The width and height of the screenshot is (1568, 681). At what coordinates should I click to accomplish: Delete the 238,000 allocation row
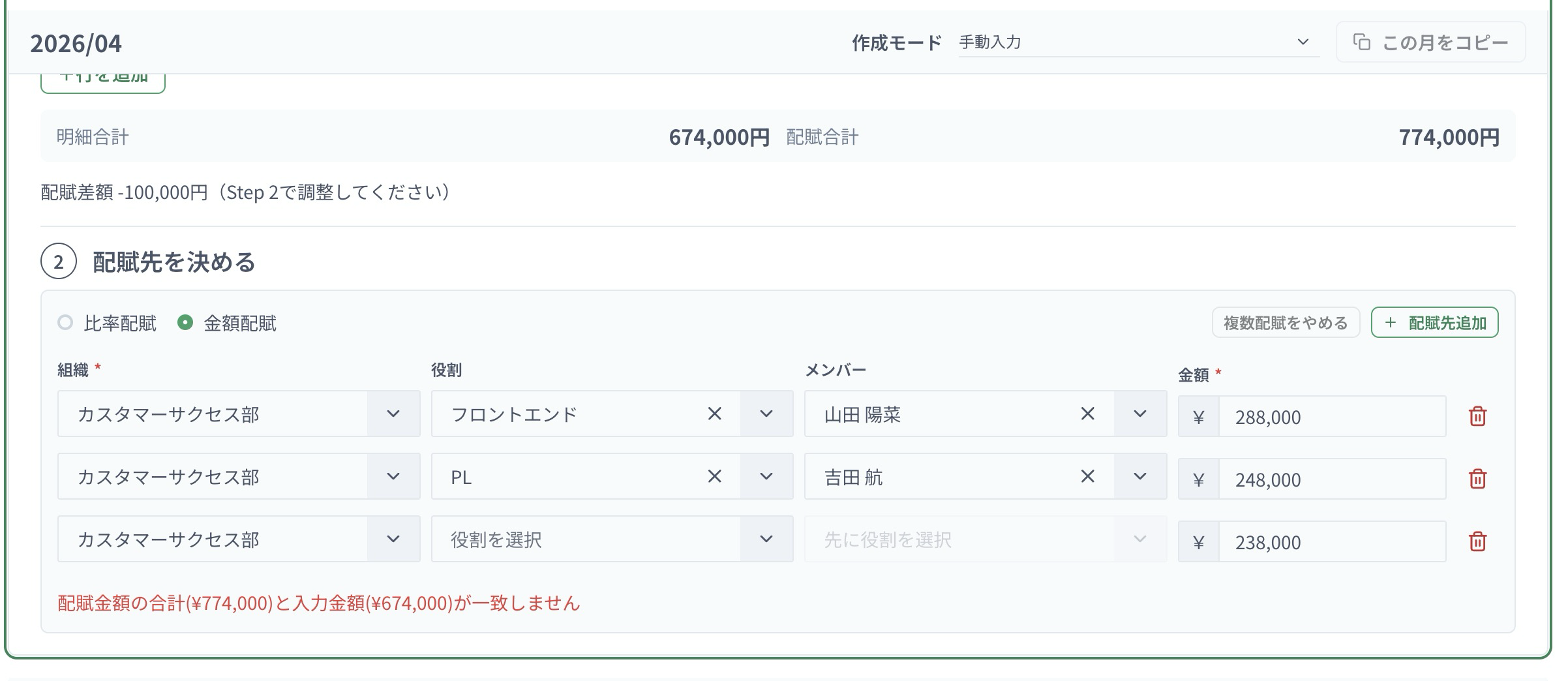pos(1477,541)
